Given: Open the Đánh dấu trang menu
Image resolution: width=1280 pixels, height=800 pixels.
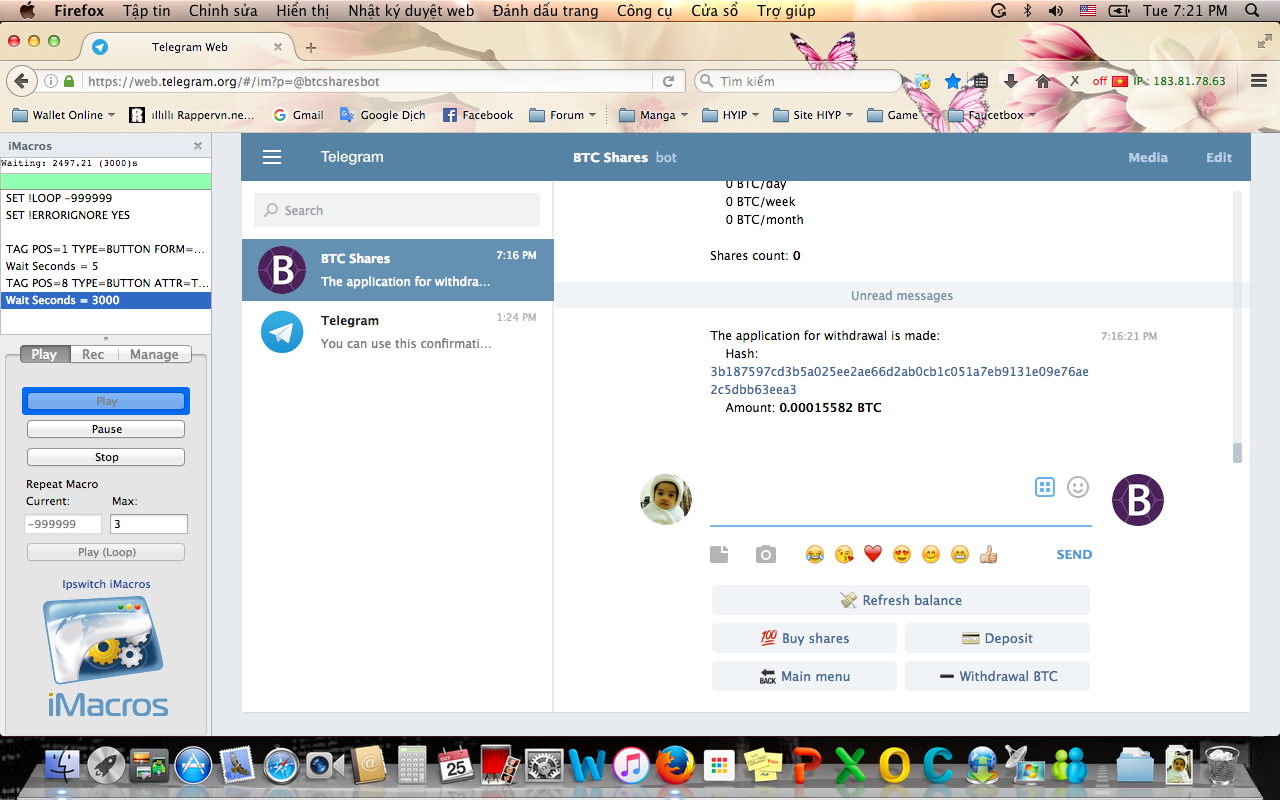Looking at the screenshot, I should [x=545, y=11].
